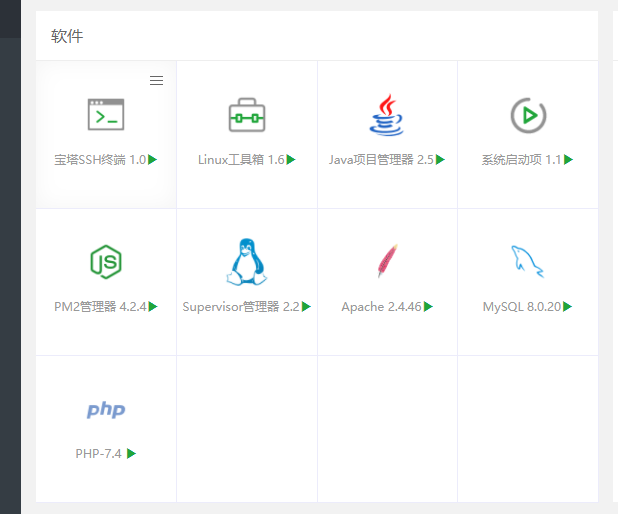Open the 系统启动项 1.1 link
This screenshot has height=514, width=618.
pyautogui.click(x=521, y=160)
